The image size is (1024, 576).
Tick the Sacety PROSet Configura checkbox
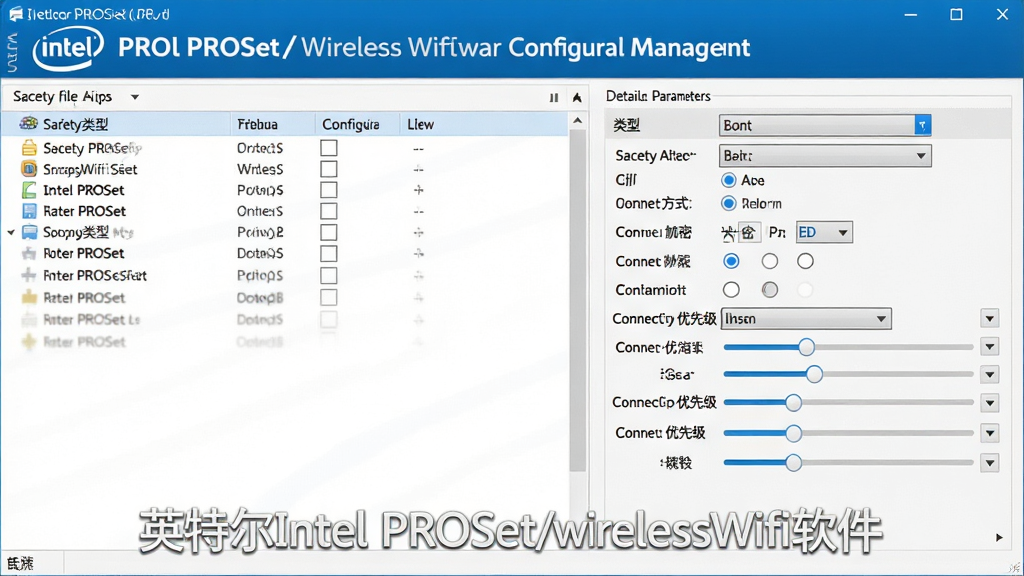(x=328, y=148)
